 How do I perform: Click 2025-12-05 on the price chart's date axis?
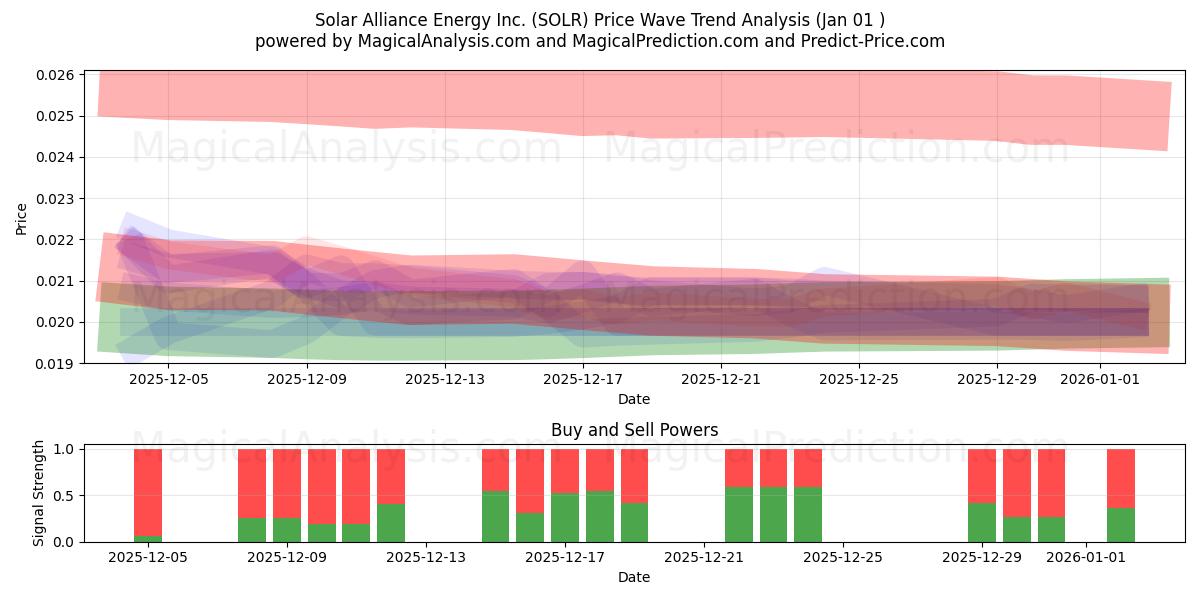(168, 379)
